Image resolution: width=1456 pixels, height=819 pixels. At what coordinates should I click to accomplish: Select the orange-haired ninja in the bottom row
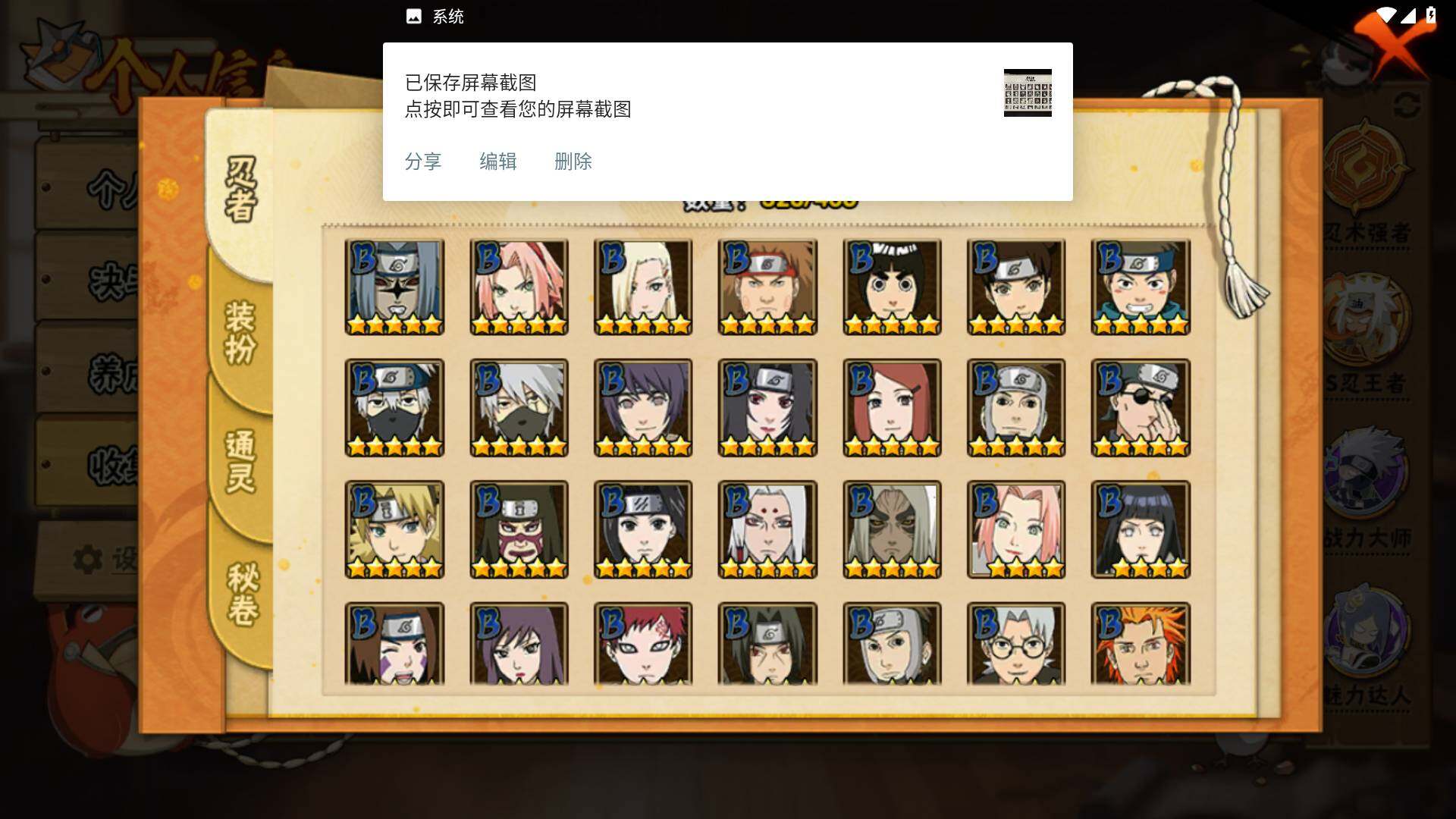click(1141, 644)
